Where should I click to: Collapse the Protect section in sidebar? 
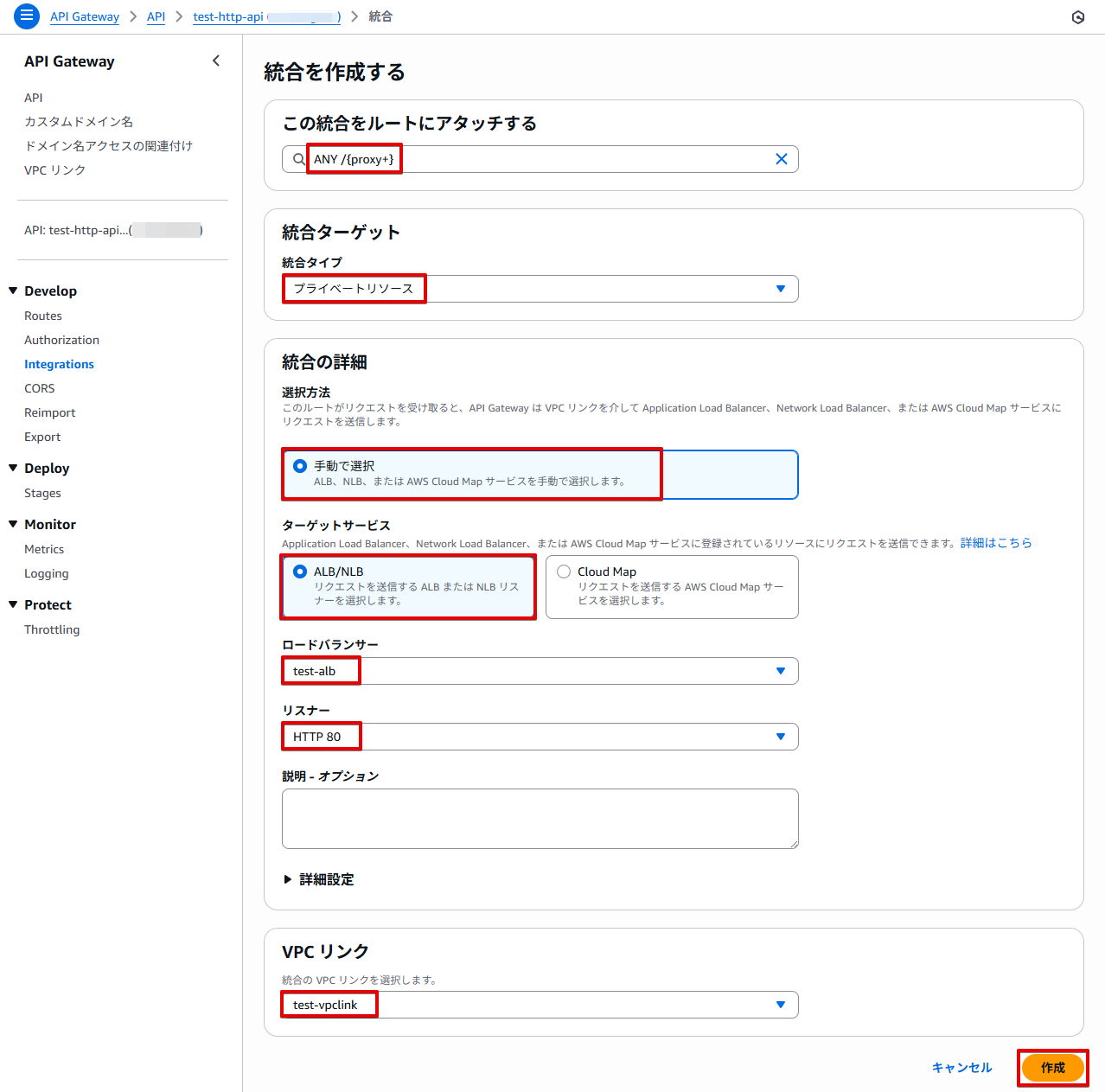(x=13, y=604)
